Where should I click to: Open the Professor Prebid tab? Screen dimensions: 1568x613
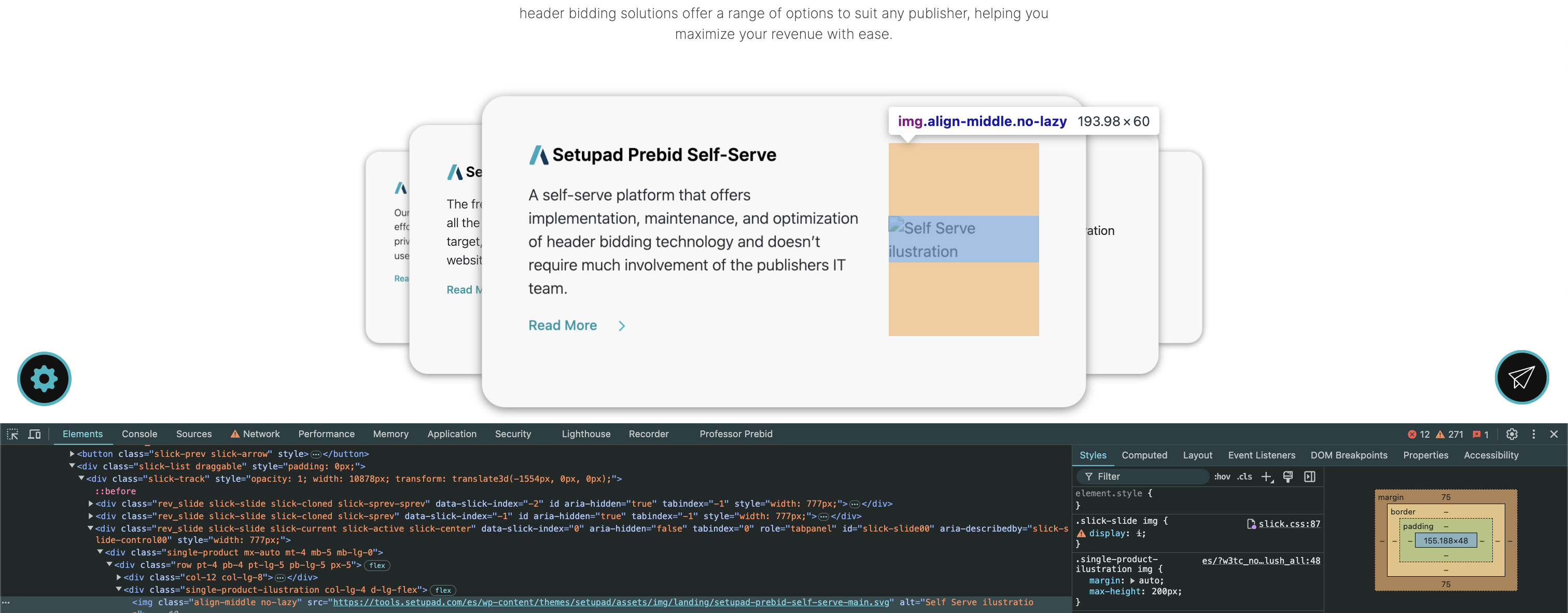736,434
